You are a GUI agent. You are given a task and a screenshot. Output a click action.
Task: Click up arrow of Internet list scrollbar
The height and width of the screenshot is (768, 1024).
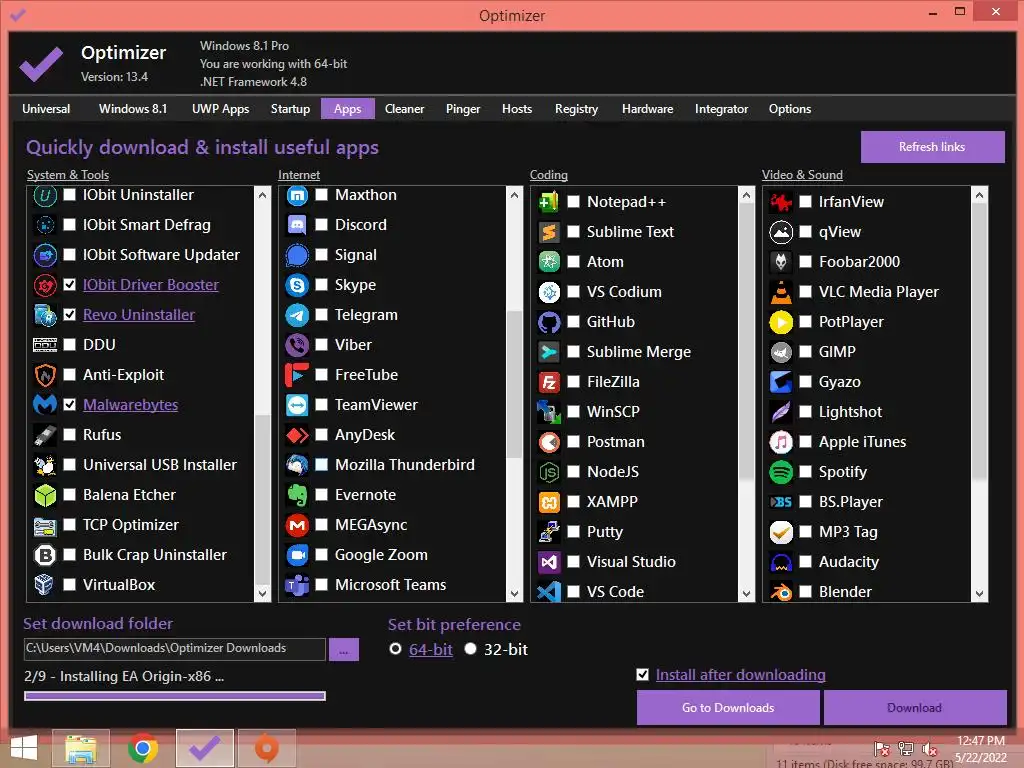point(515,195)
